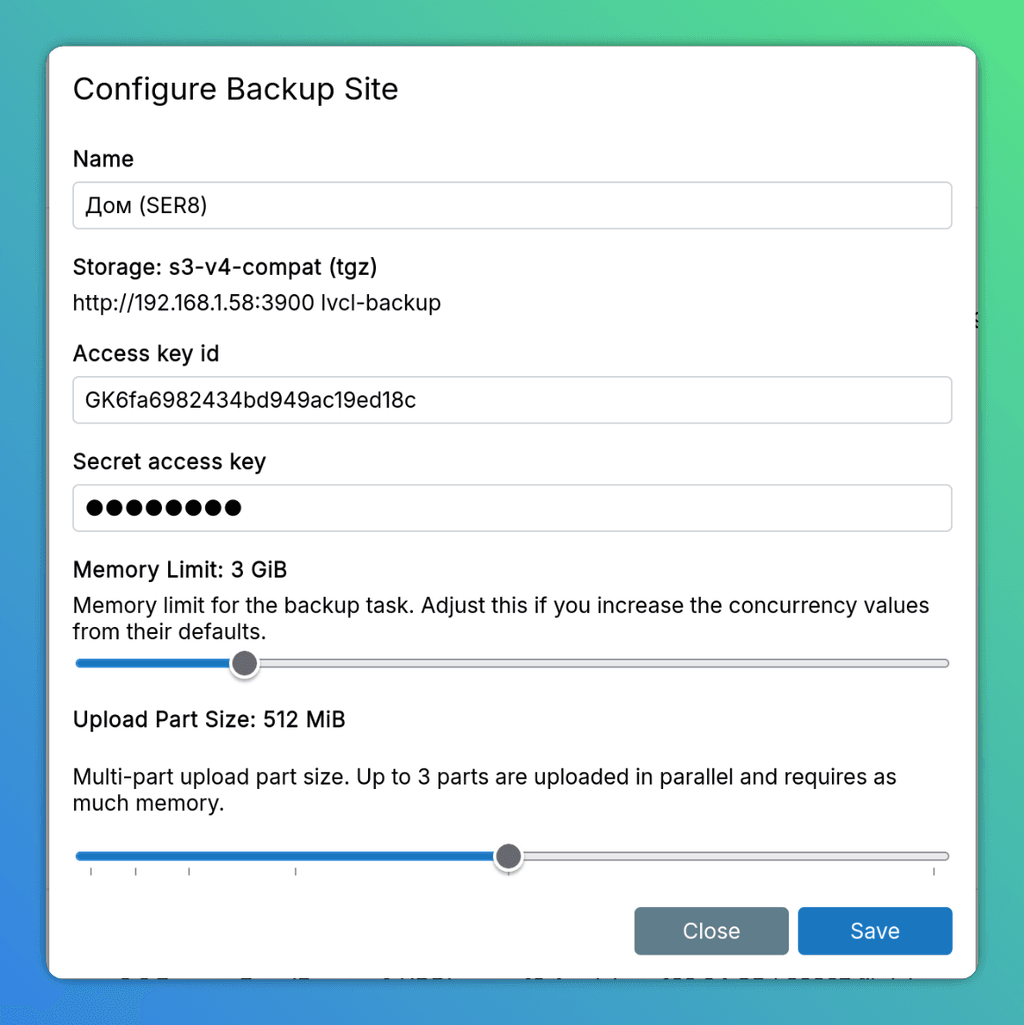This screenshot has height=1025, width=1024.
Task: Click the 'Storage: s3-v4-compat (tgz)' text
Action: tap(225, 267)
